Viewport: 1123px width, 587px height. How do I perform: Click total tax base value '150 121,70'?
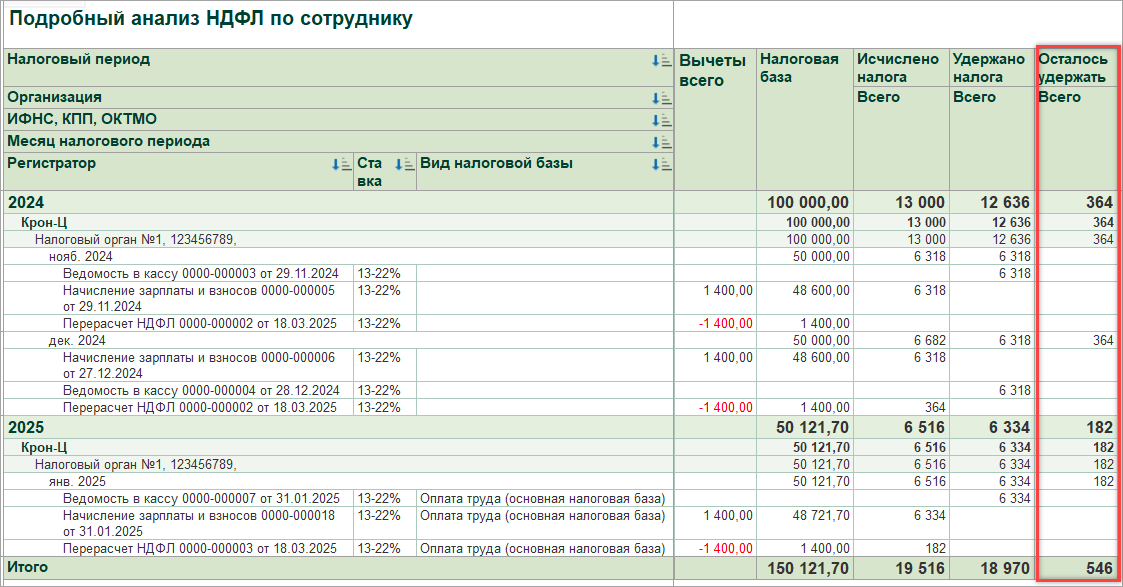tap(808, 569)
